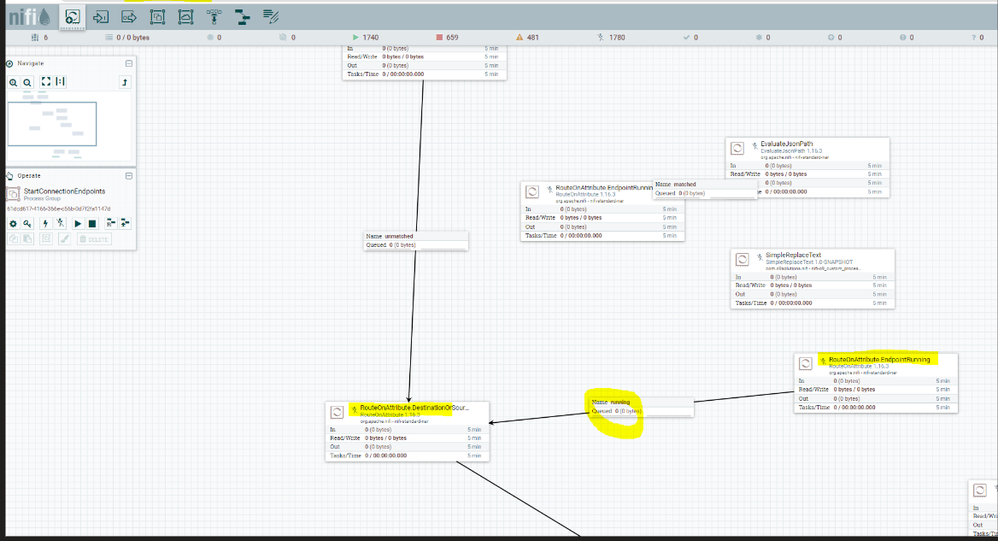Zoom in using the Navigate panel

click(x=13, y=82)
